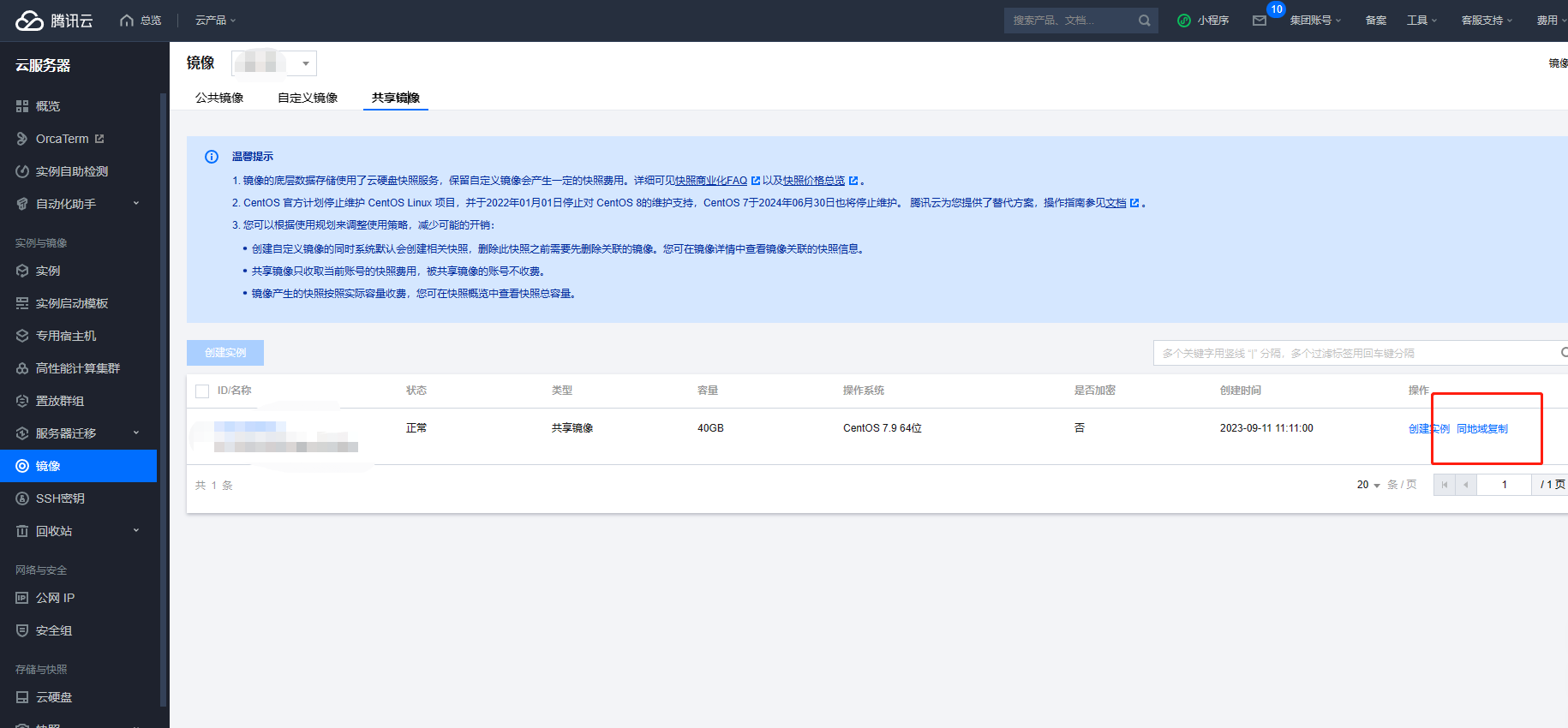Open SSH密钥 in the sidebar
1568x728 pixels.
coord(60,498)
